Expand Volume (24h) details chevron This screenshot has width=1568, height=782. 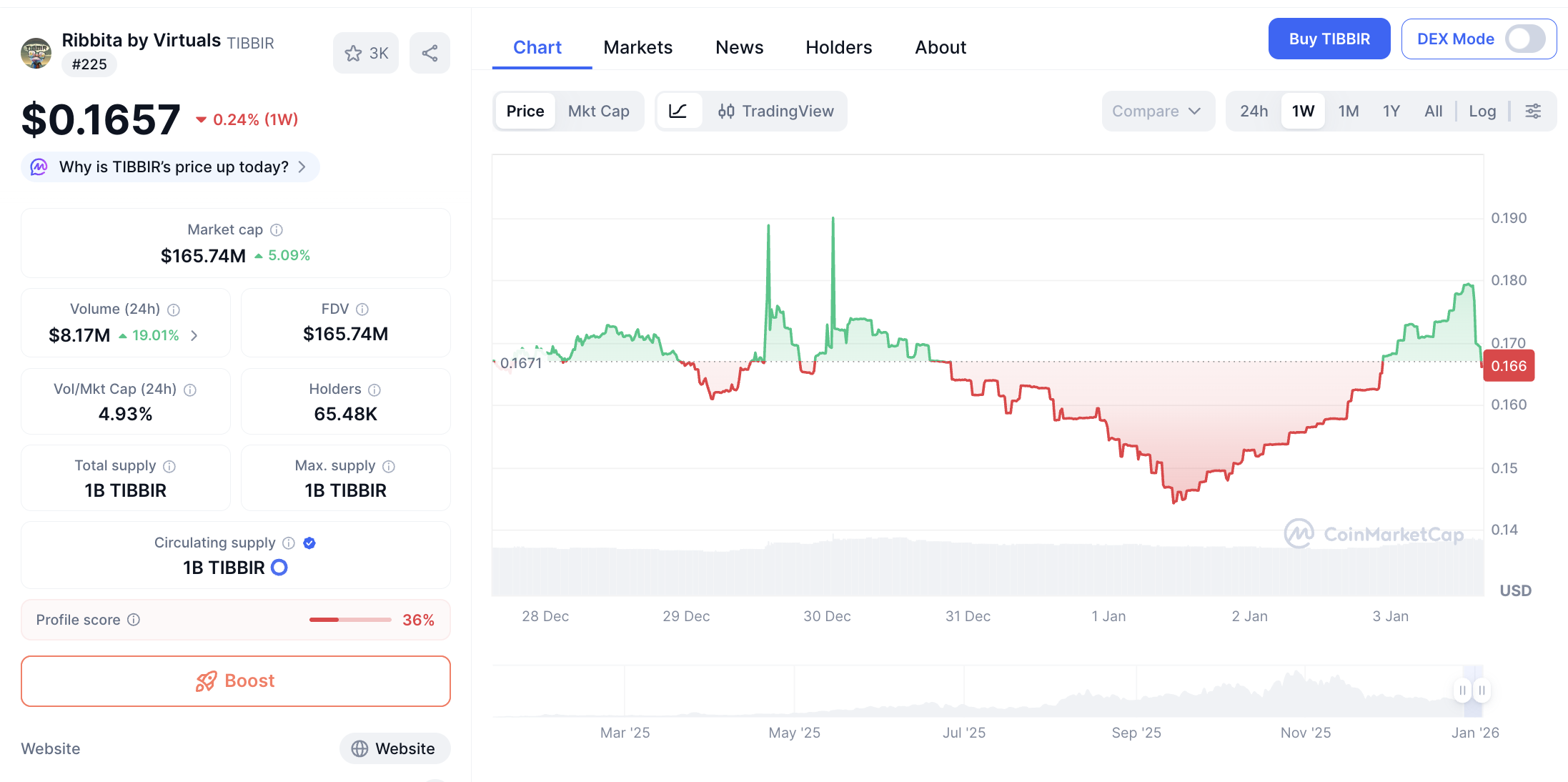194,335
